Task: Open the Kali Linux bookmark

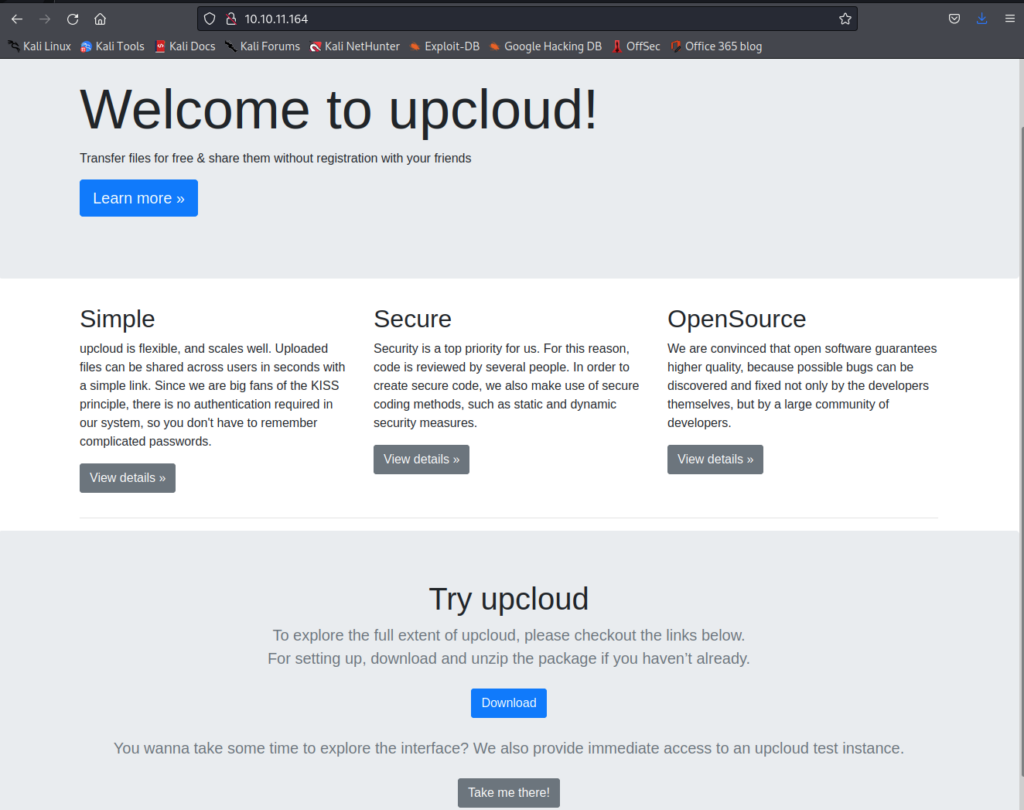Action: coord(40,46)
